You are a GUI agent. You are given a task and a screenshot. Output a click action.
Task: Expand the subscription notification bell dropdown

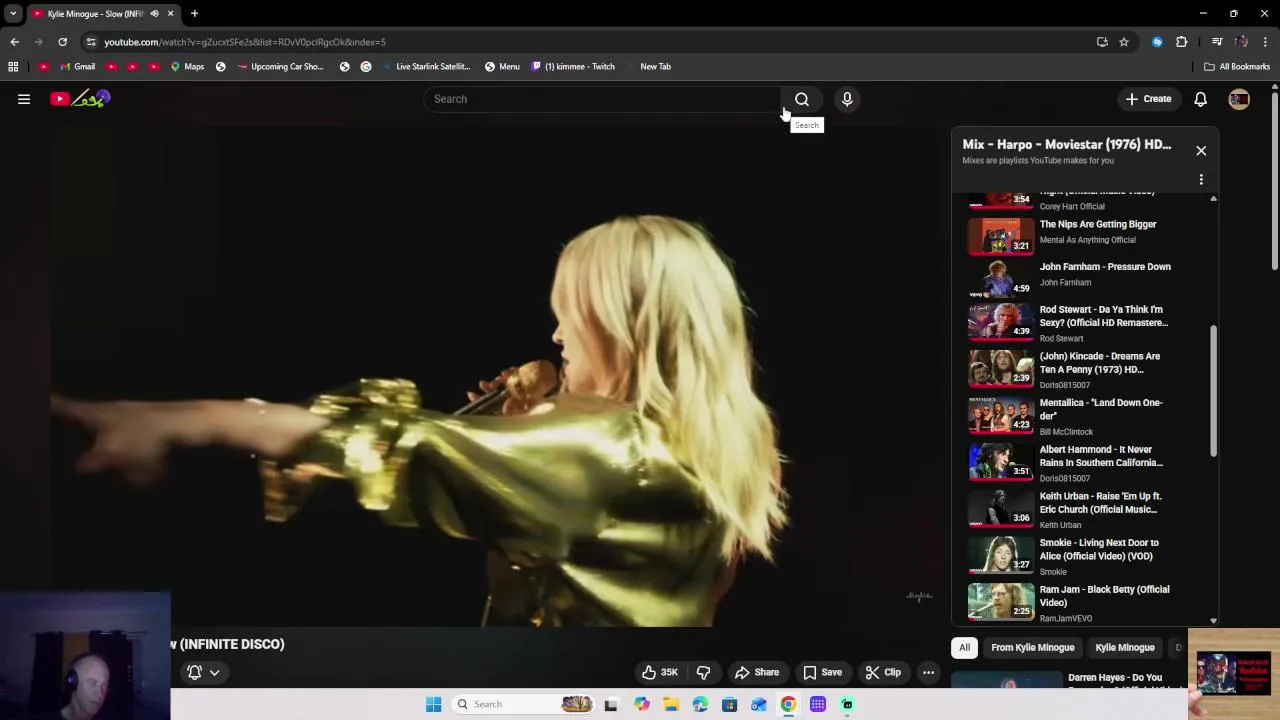point(203,672)
